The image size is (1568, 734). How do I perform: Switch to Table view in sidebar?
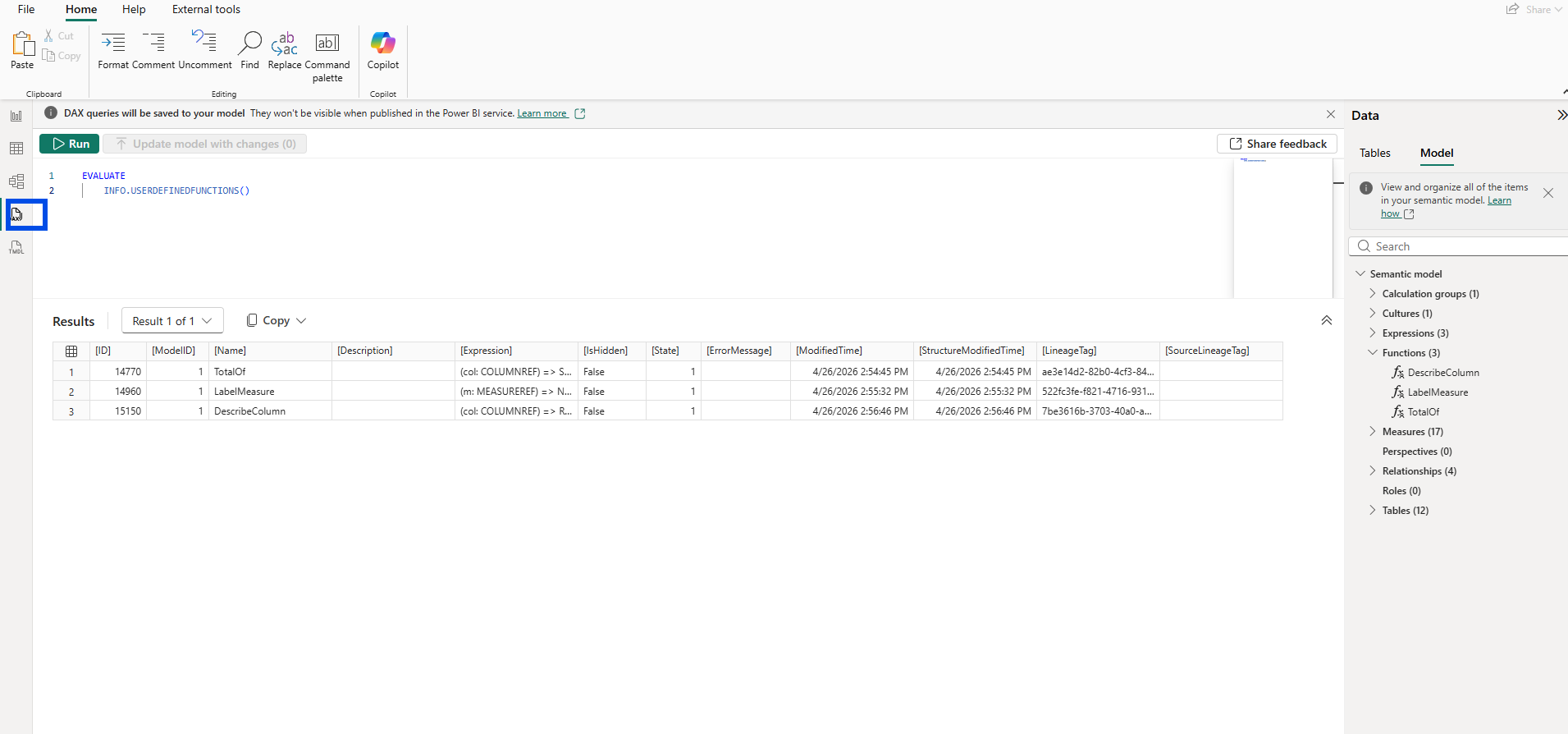pyautogui.click(x=16, y=149)
